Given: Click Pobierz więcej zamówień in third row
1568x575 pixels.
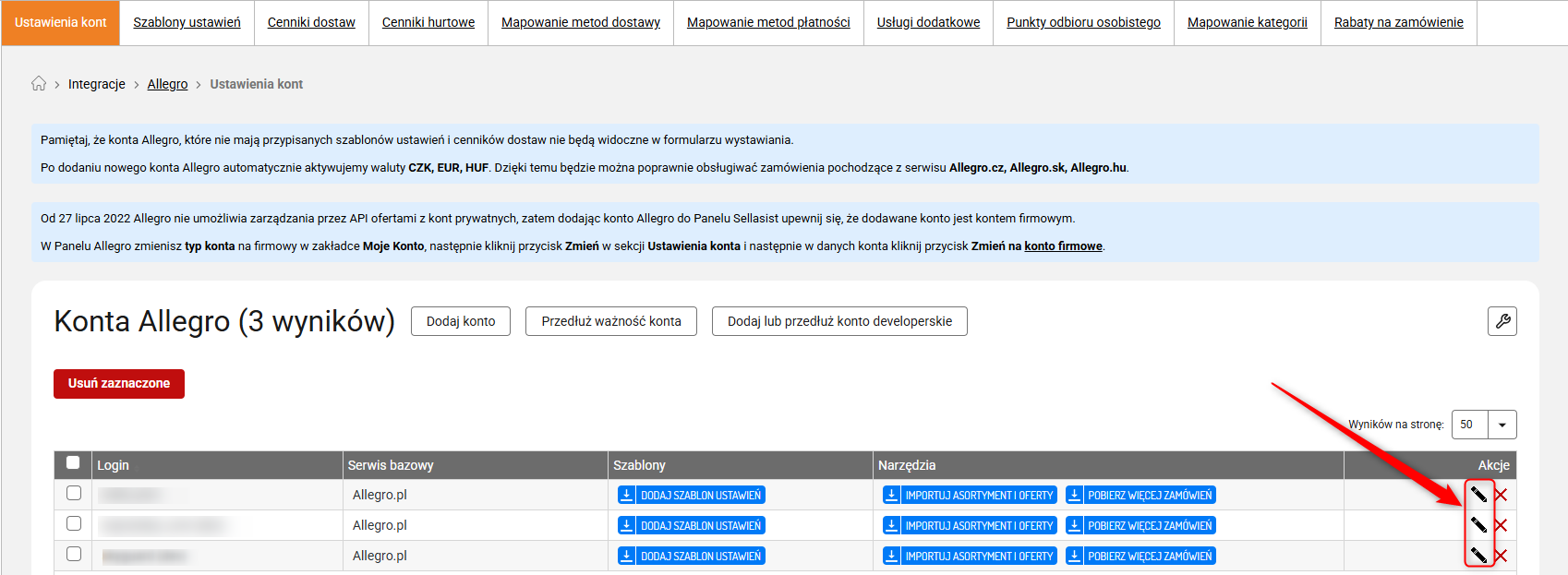Looking at the screenshot, I should [1140, 556].
